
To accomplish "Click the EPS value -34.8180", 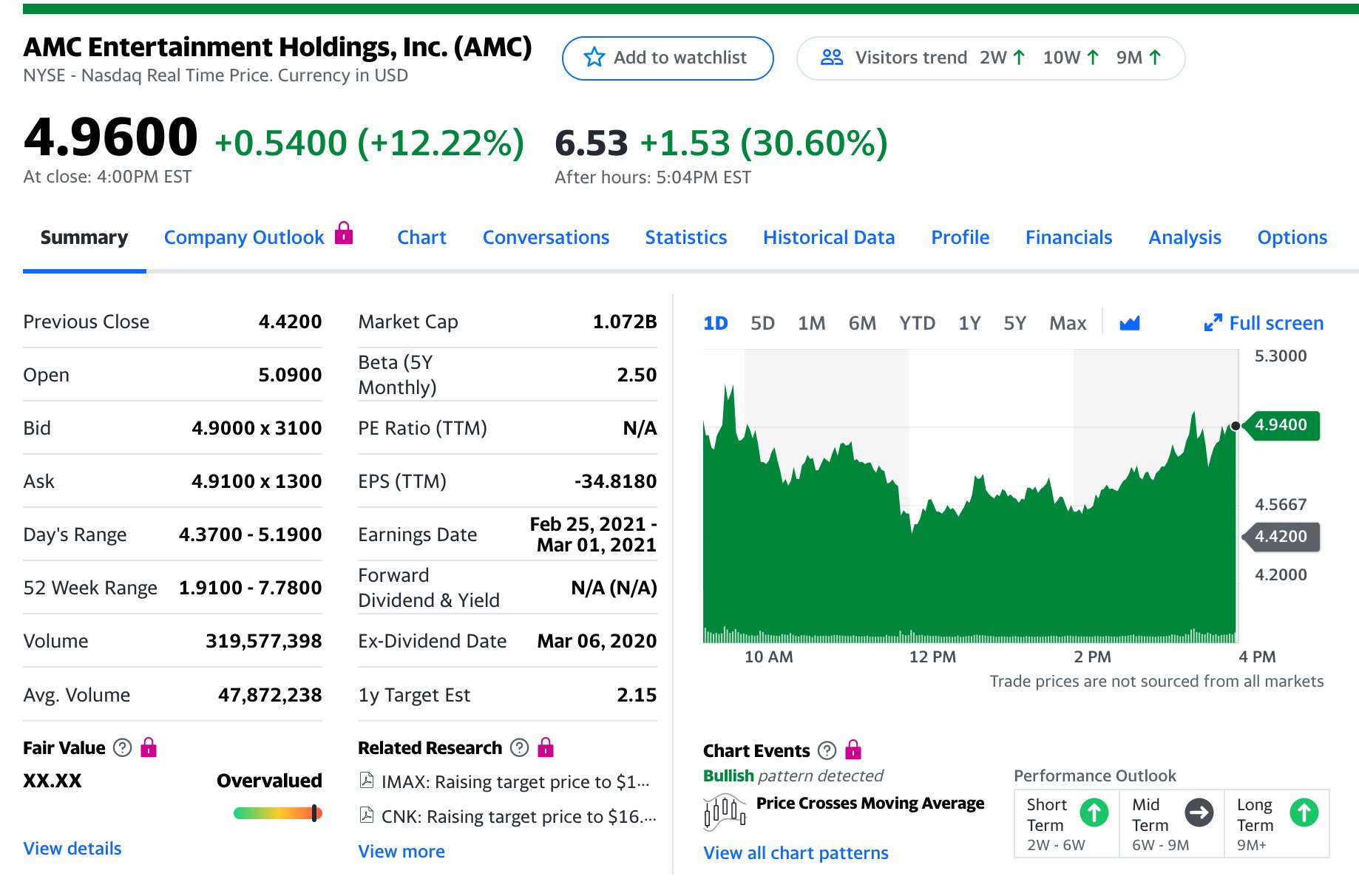I will point(615,481).
